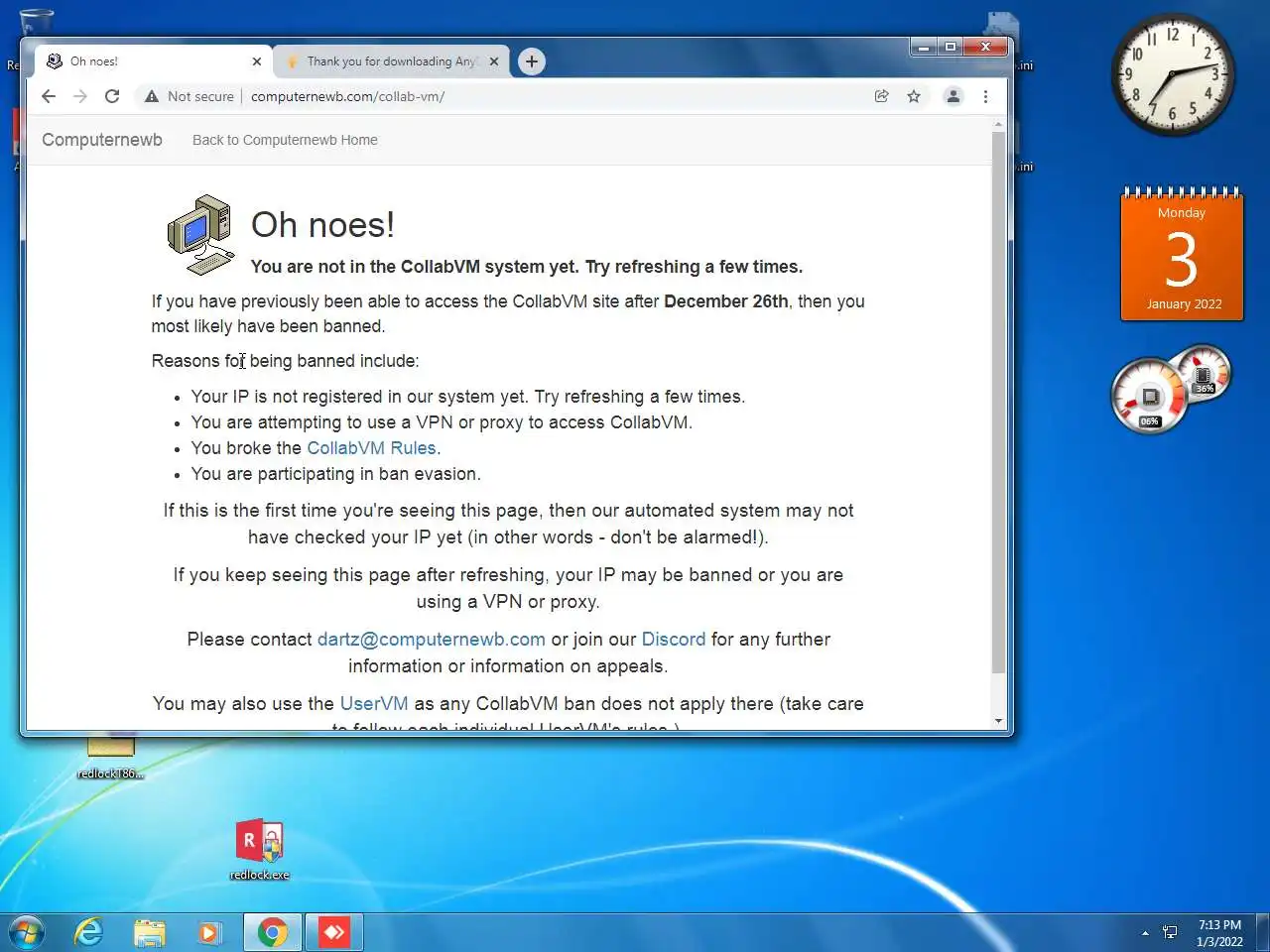Click the Computernewb brand link

pos(102,140)
